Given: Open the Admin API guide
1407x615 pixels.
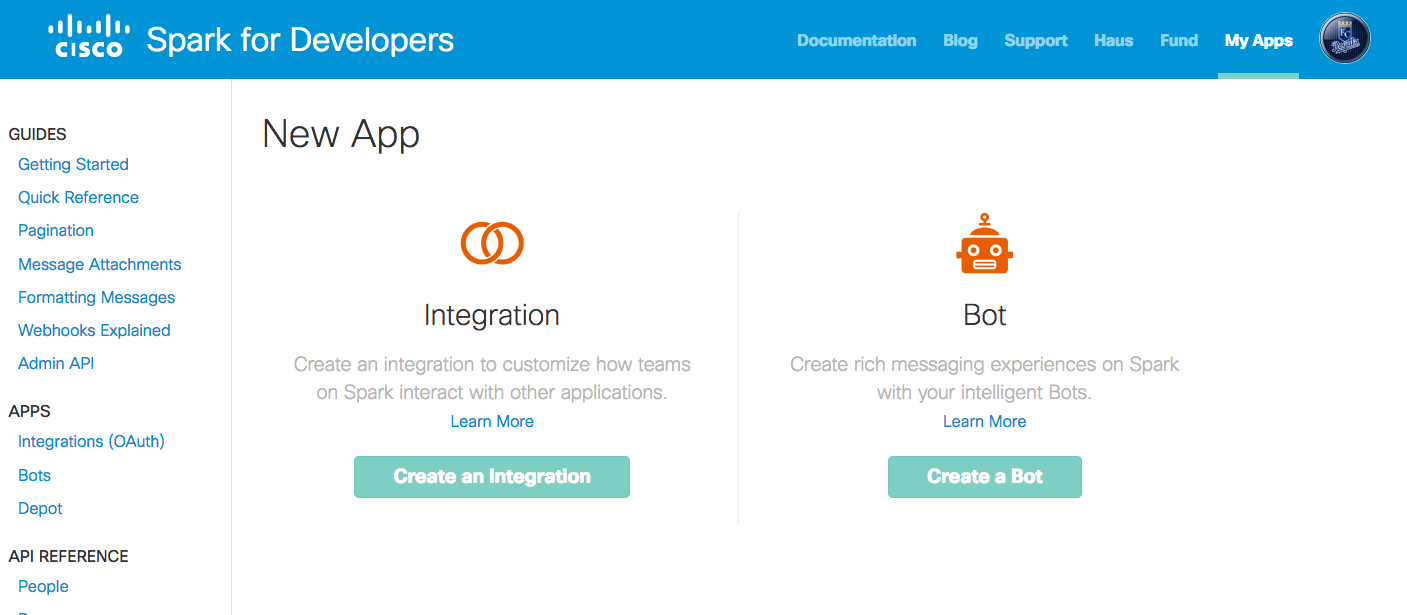Looking at the screenshot, I should click(x=56, y=363).
